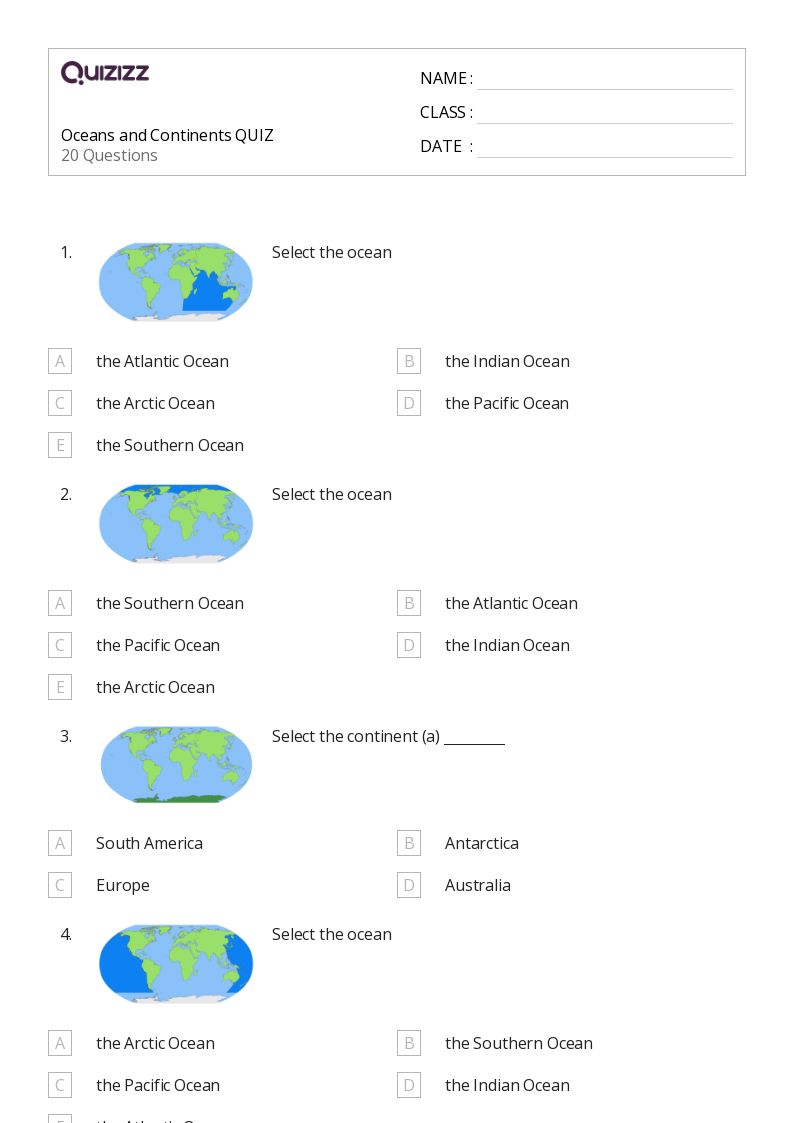Select box B for Antarctica in question 3
This screenshot has height=1123, width=794.
[409, 843]
